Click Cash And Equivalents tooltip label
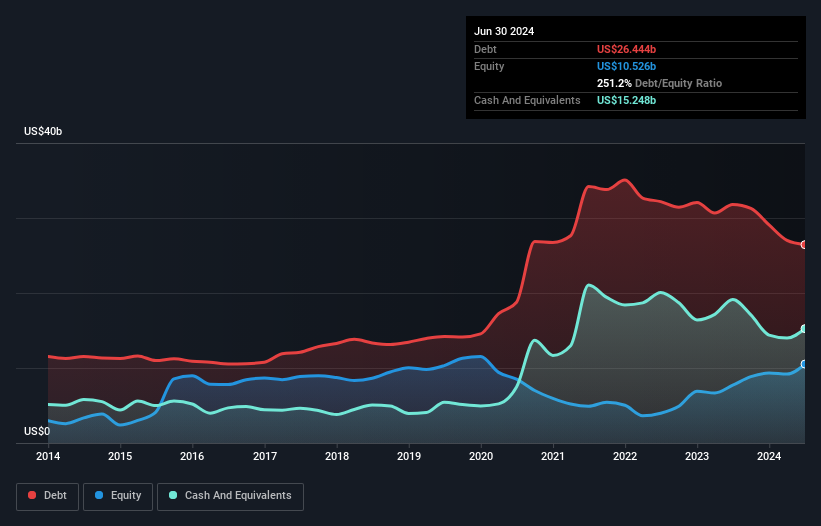This screenshot has width=821, height=526. click(x=527, y=100)
